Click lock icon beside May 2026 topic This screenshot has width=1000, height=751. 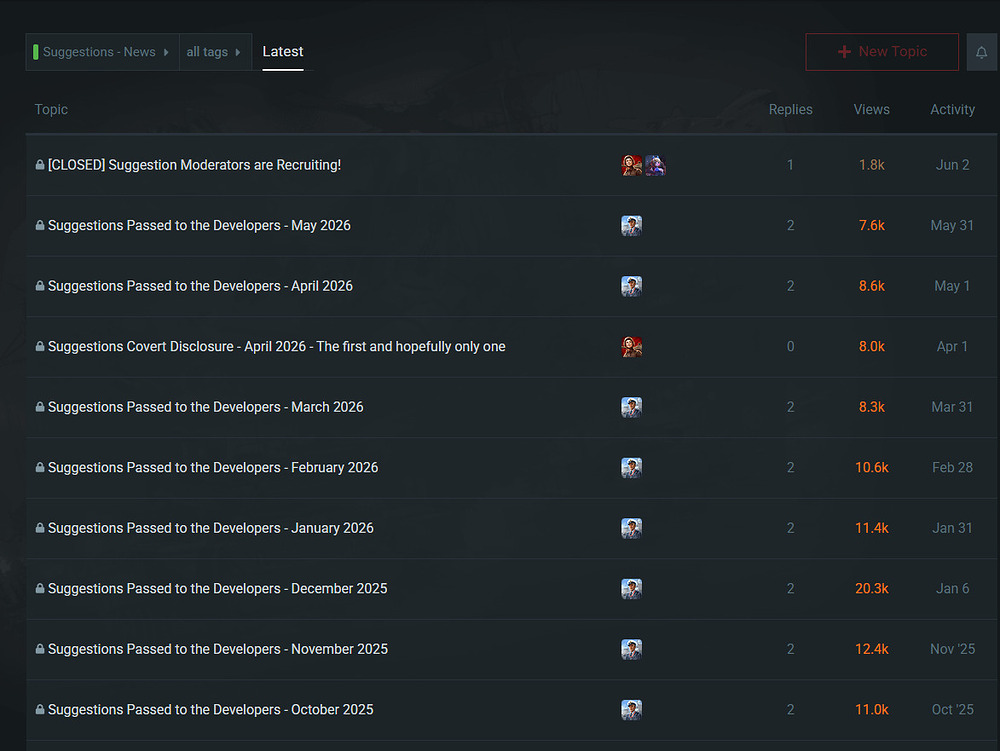pyautogui.click(x=40, y=225)
